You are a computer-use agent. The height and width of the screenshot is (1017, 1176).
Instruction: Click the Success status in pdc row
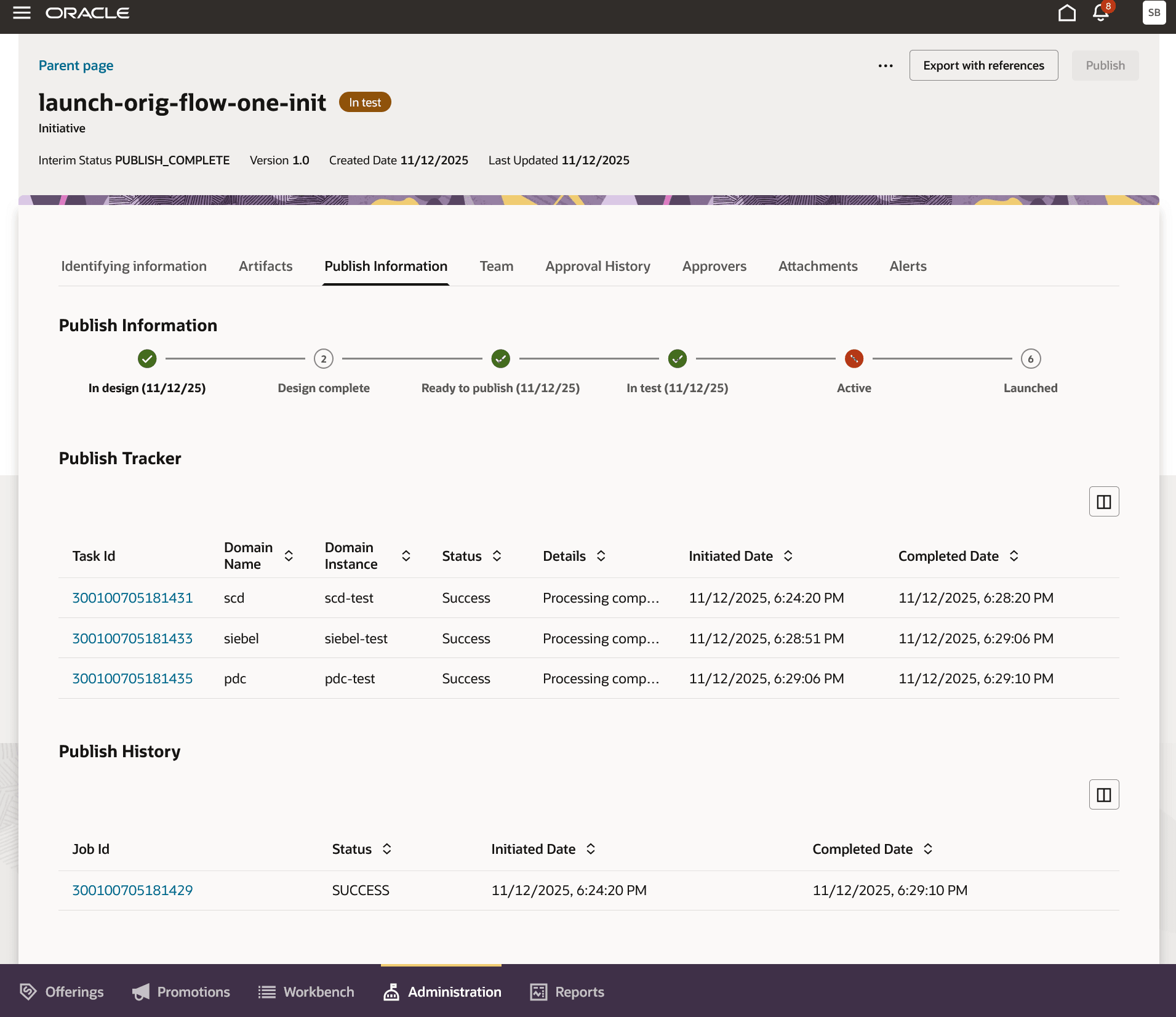466,678
